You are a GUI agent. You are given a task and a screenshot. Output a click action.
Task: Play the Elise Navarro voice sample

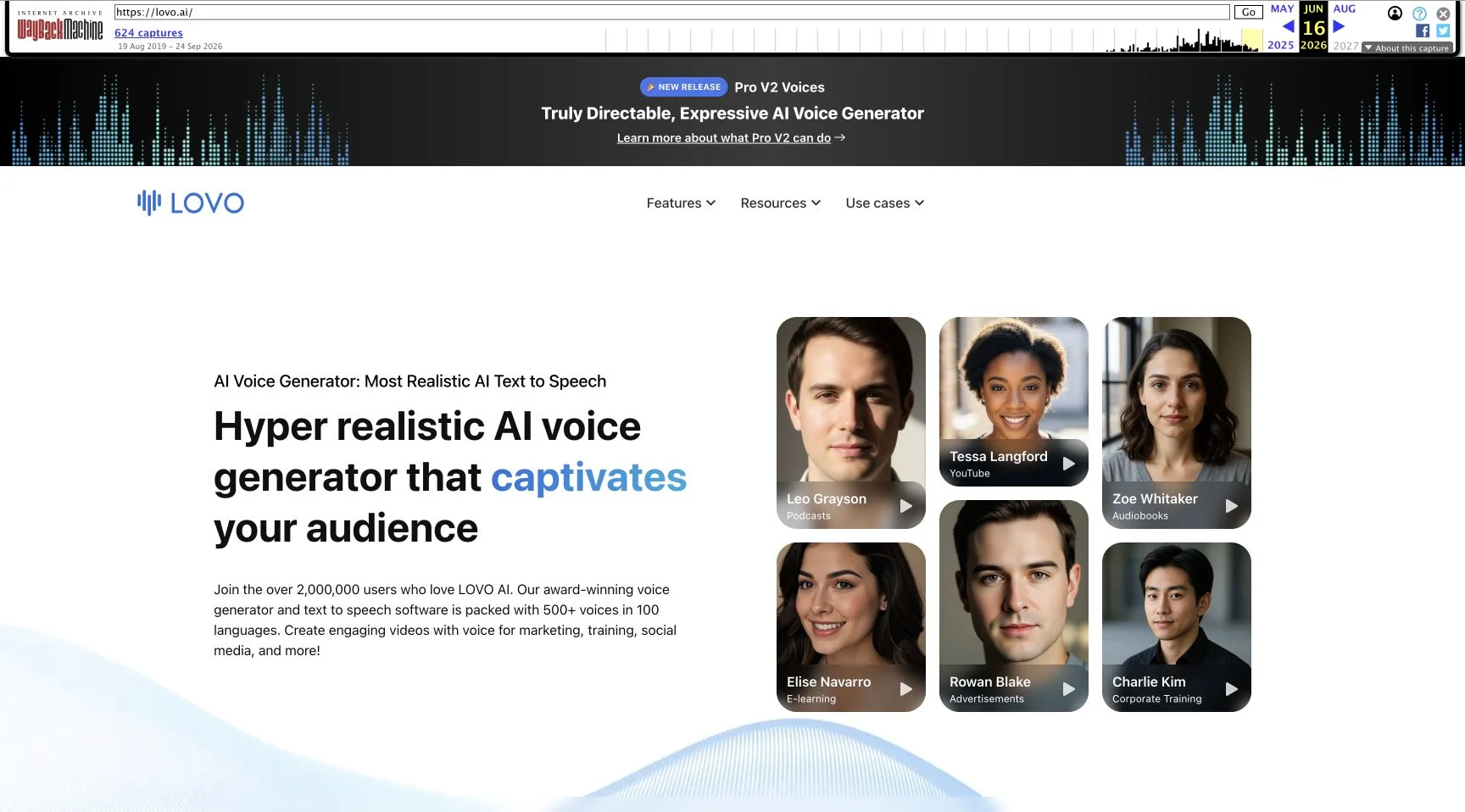click(x=906, y=689)
